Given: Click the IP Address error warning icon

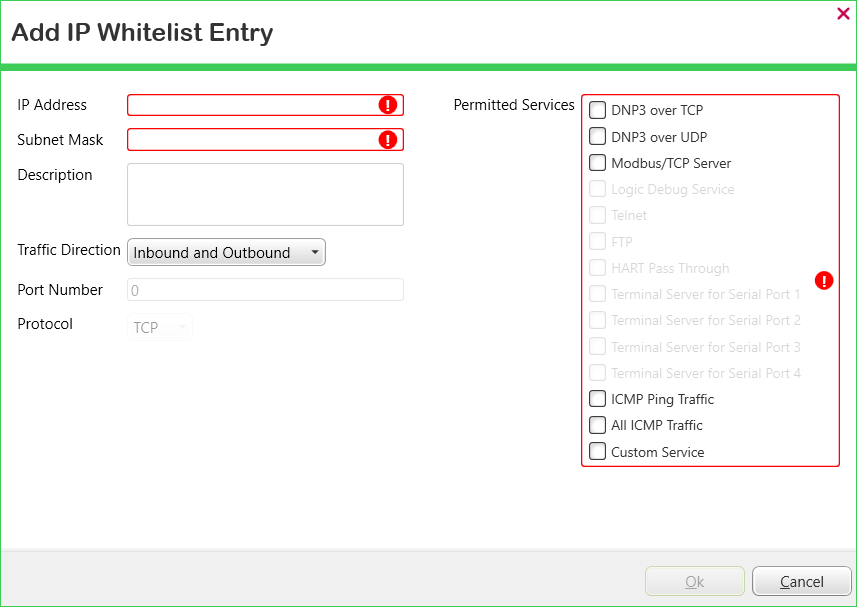Looking at the screenshot, I should tap(388, 105).
